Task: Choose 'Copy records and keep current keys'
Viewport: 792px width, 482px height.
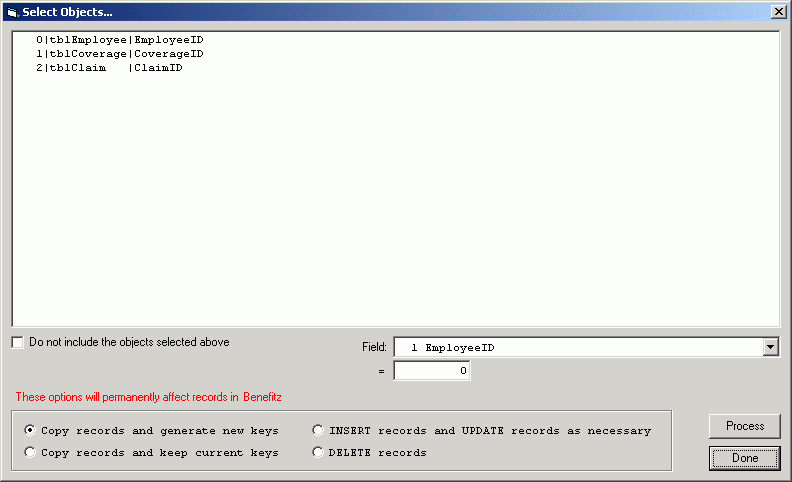Action: coord(30,452)
